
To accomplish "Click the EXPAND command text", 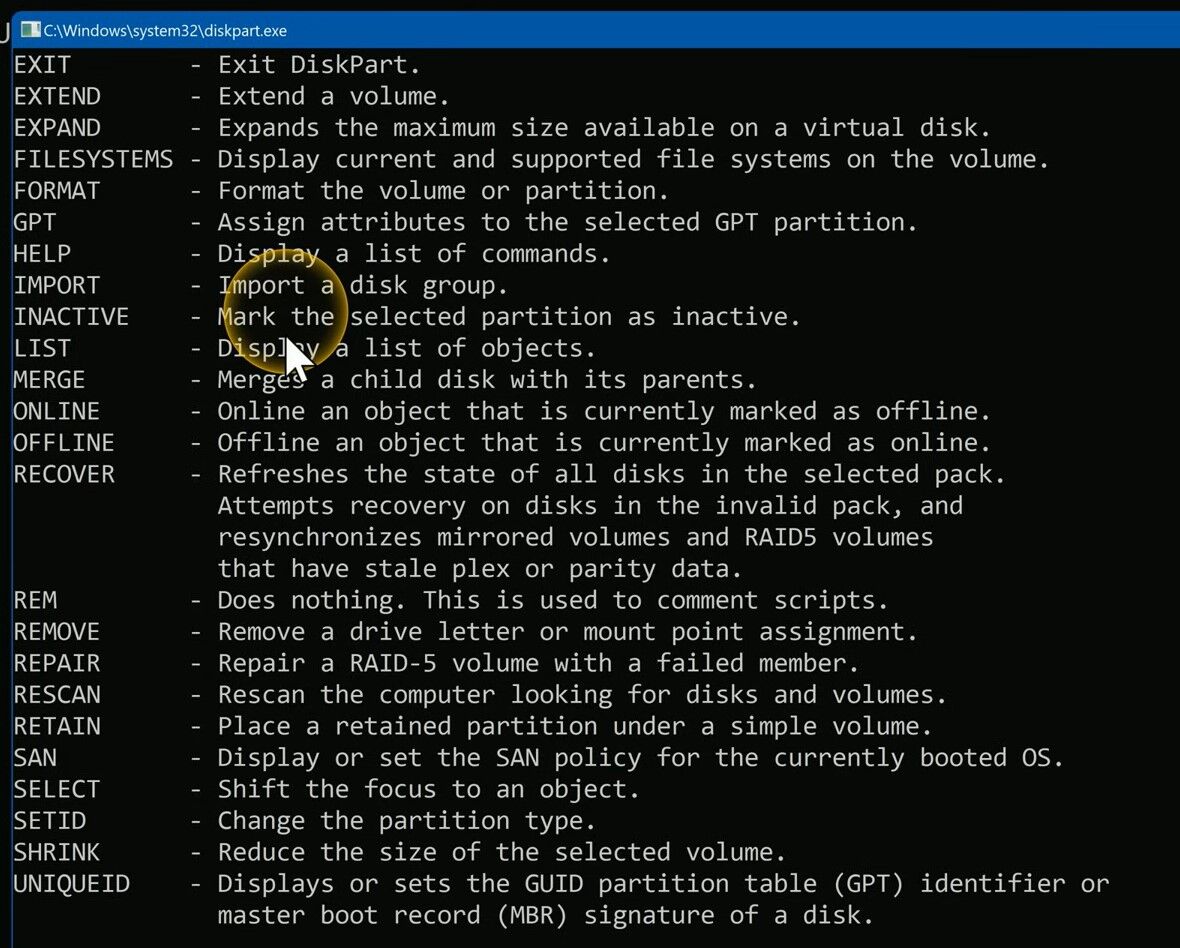I will (57, 128).
